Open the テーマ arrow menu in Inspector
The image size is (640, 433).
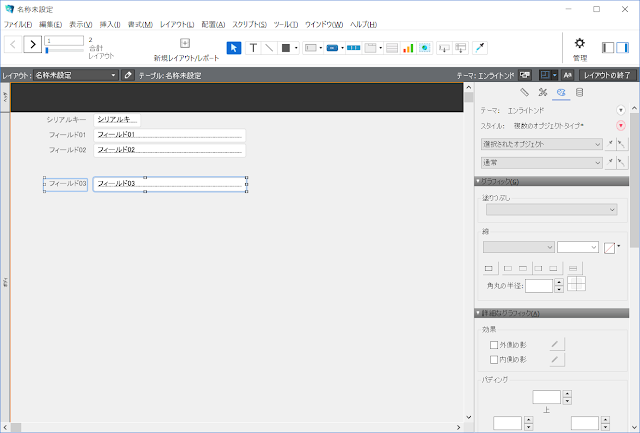(x=620, y=110)
